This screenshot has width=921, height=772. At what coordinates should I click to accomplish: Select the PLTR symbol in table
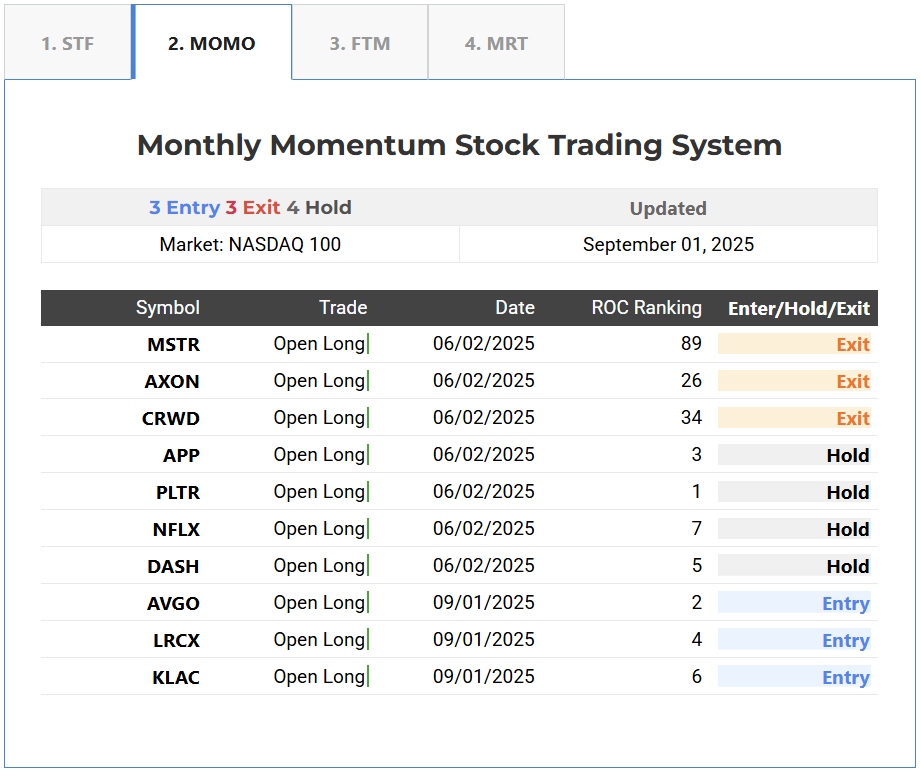(177, 493)
